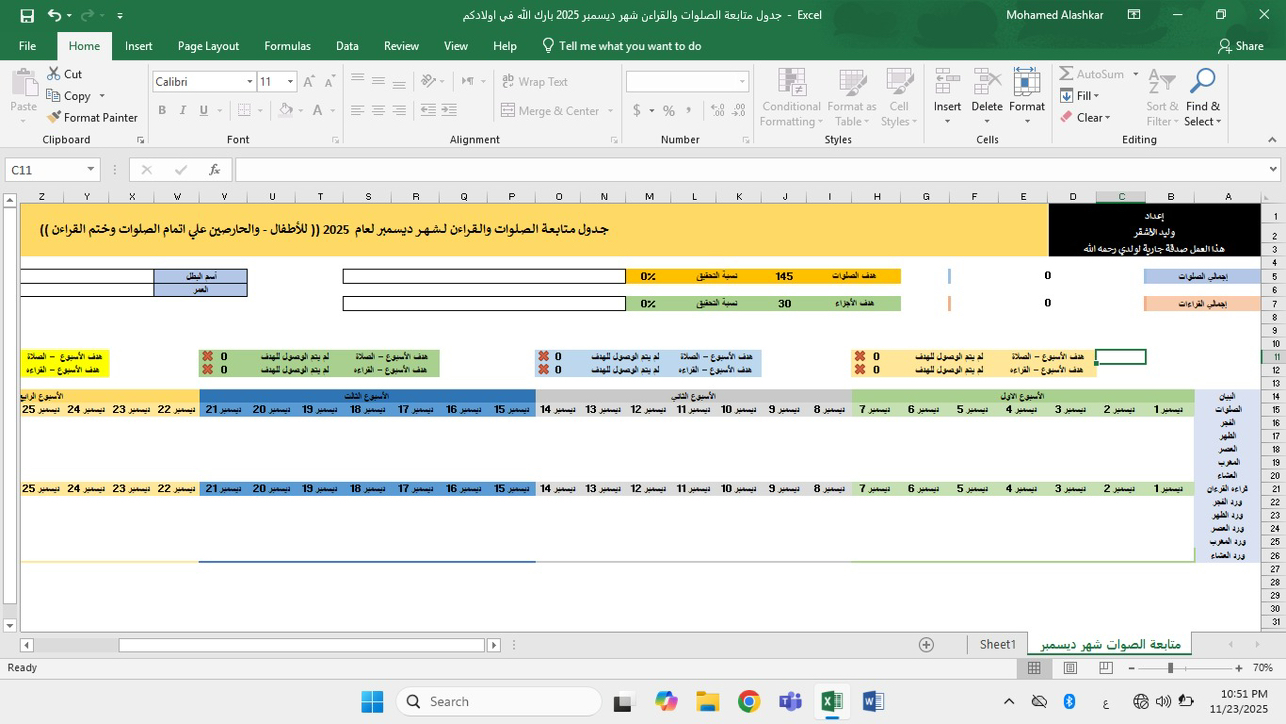Click the zoom slider in status bar
The width and height of the screenshot is (1286, 724).
[1170, 668]
